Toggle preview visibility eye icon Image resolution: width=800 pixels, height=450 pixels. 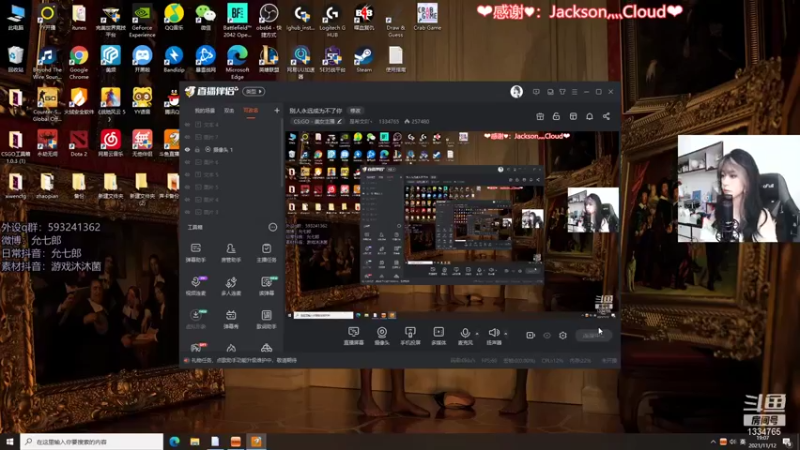[x=547, y=335]
